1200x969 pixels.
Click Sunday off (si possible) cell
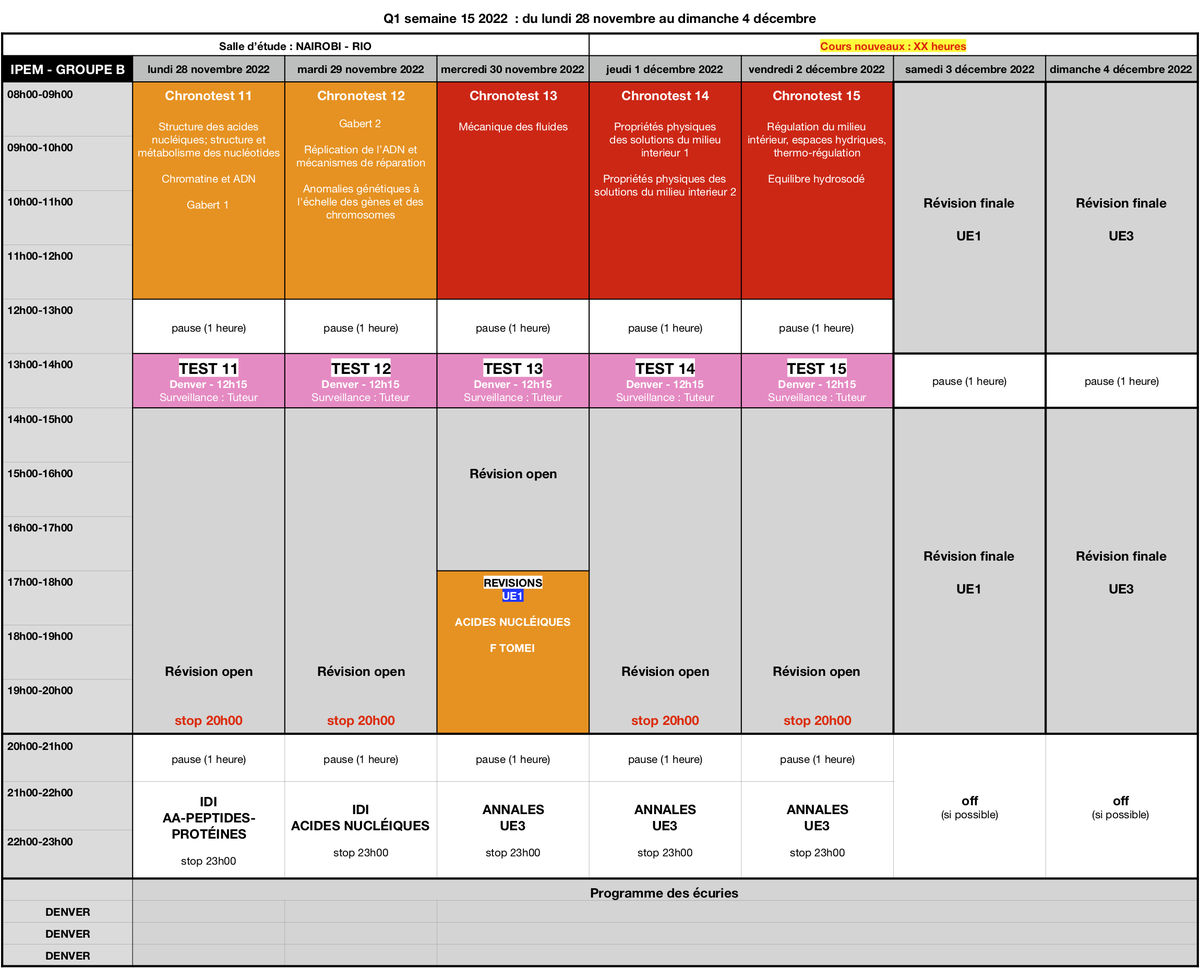1121,806
